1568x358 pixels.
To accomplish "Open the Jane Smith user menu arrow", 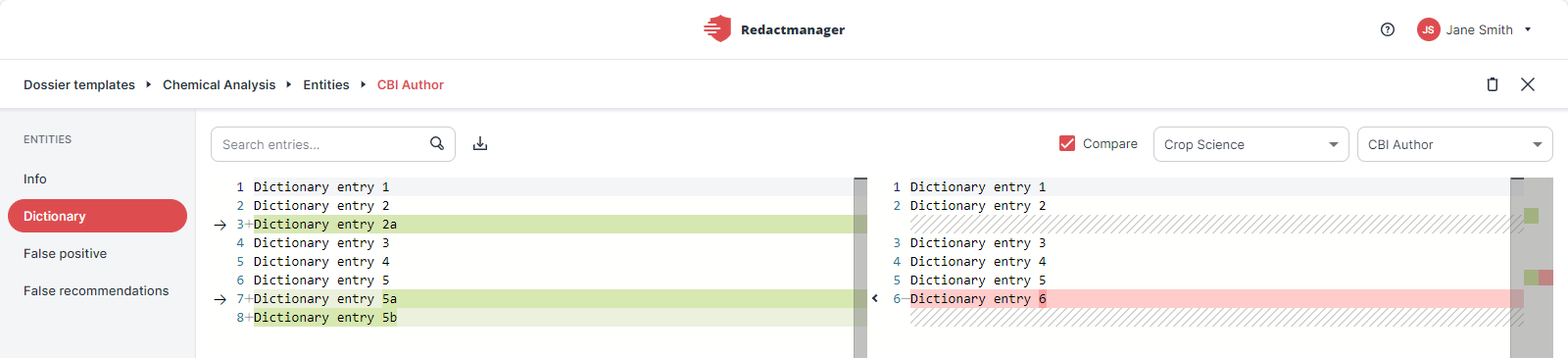I will pyautogui.click(x=1528, y=29).
